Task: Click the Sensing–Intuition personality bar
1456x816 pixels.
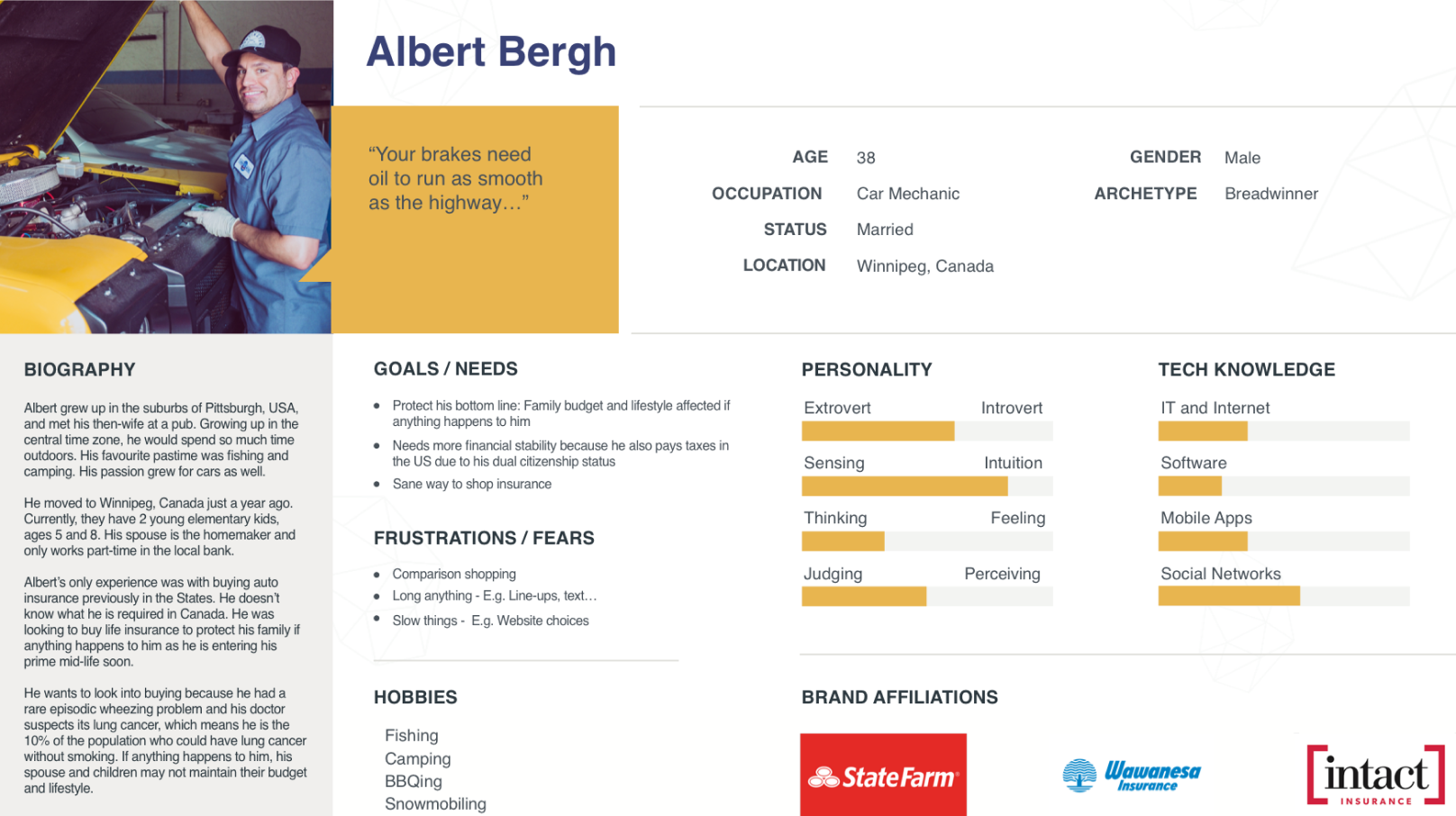Action: pyautogui.click(x=927, y=486)
